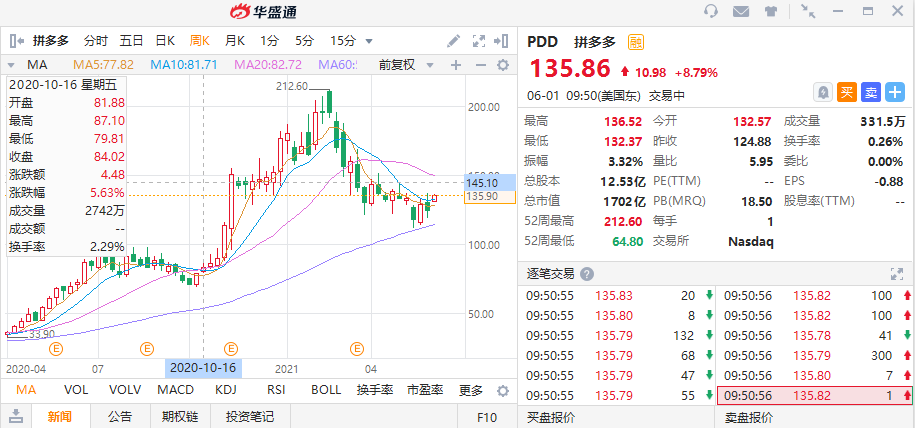Hide the right quote panel icon
The image size is (915, 428).
tap(501, 41)
